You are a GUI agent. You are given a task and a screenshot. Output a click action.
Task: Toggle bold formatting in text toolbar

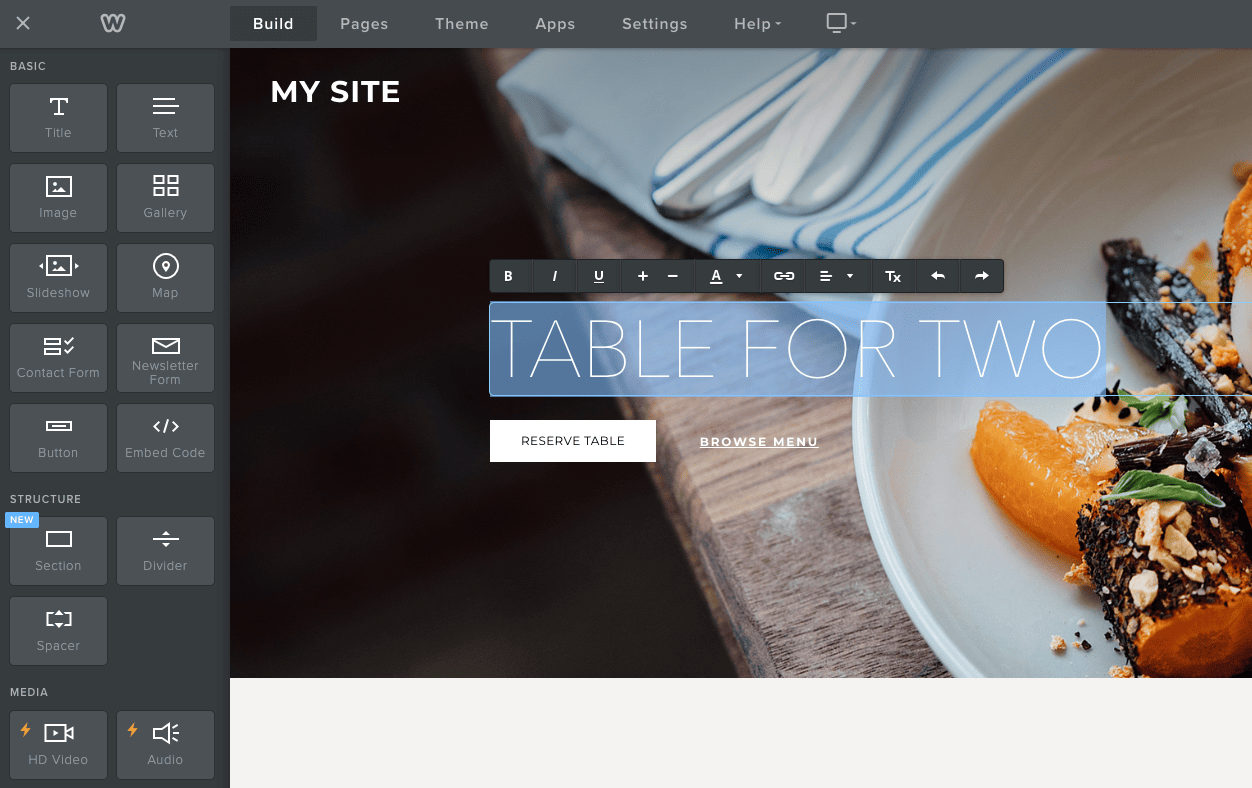pos(508,276)
